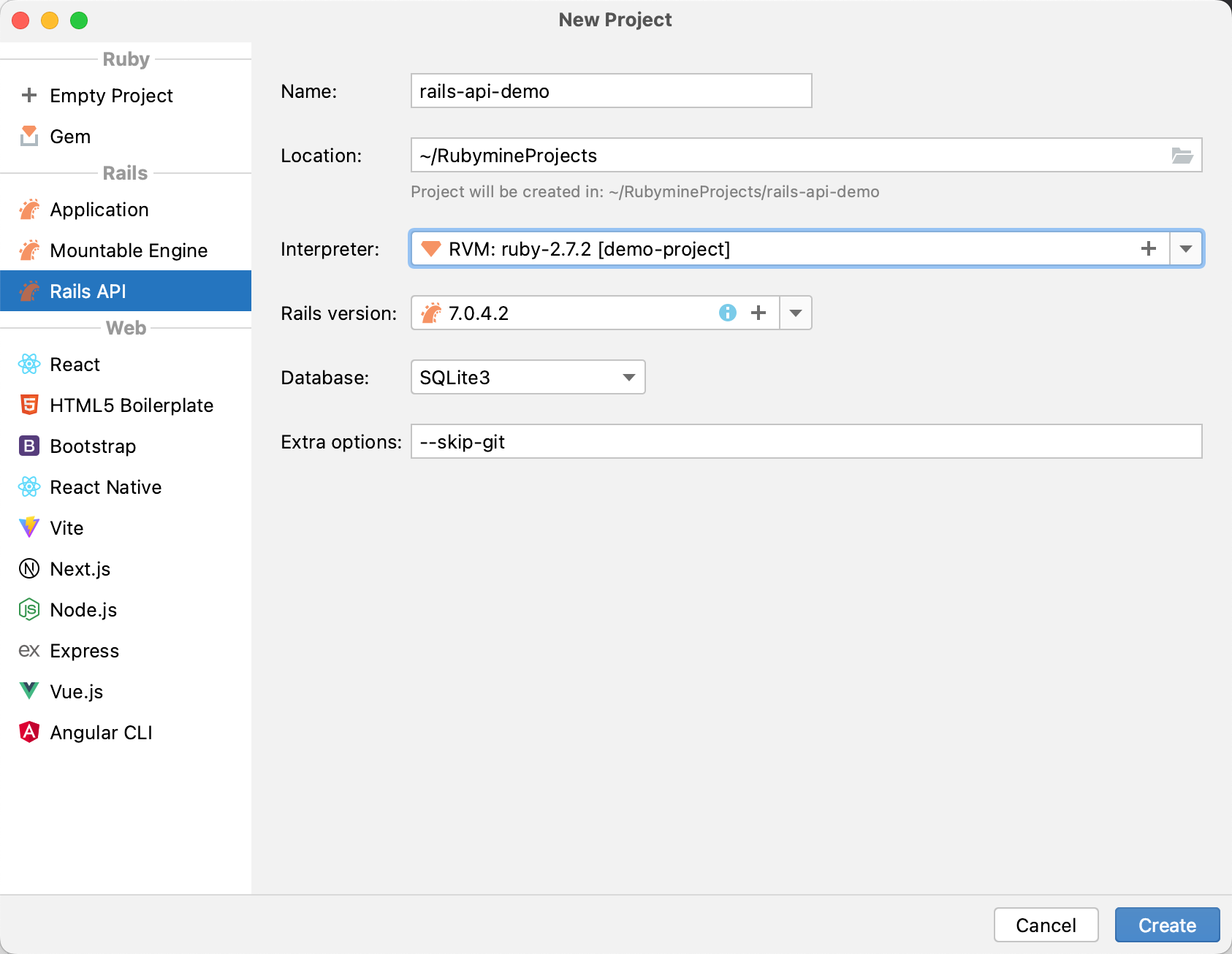Screen dimensions: 1232x954
Task: Click the Rails API icon
Action: 29,291
